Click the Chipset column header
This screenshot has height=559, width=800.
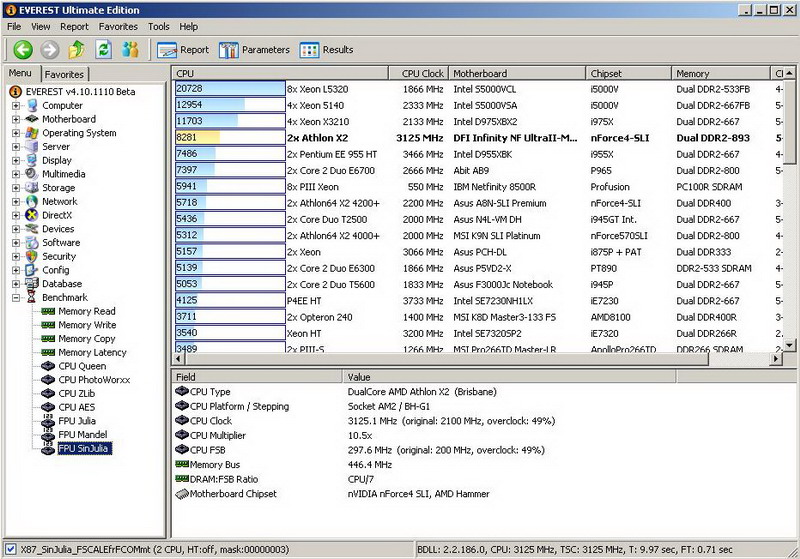(606, 74)
